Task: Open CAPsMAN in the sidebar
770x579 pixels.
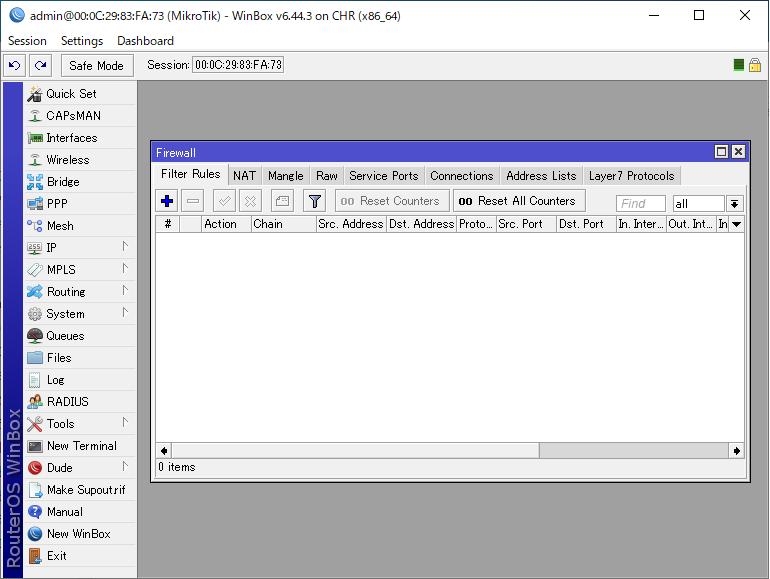Action: pos(80,116)
